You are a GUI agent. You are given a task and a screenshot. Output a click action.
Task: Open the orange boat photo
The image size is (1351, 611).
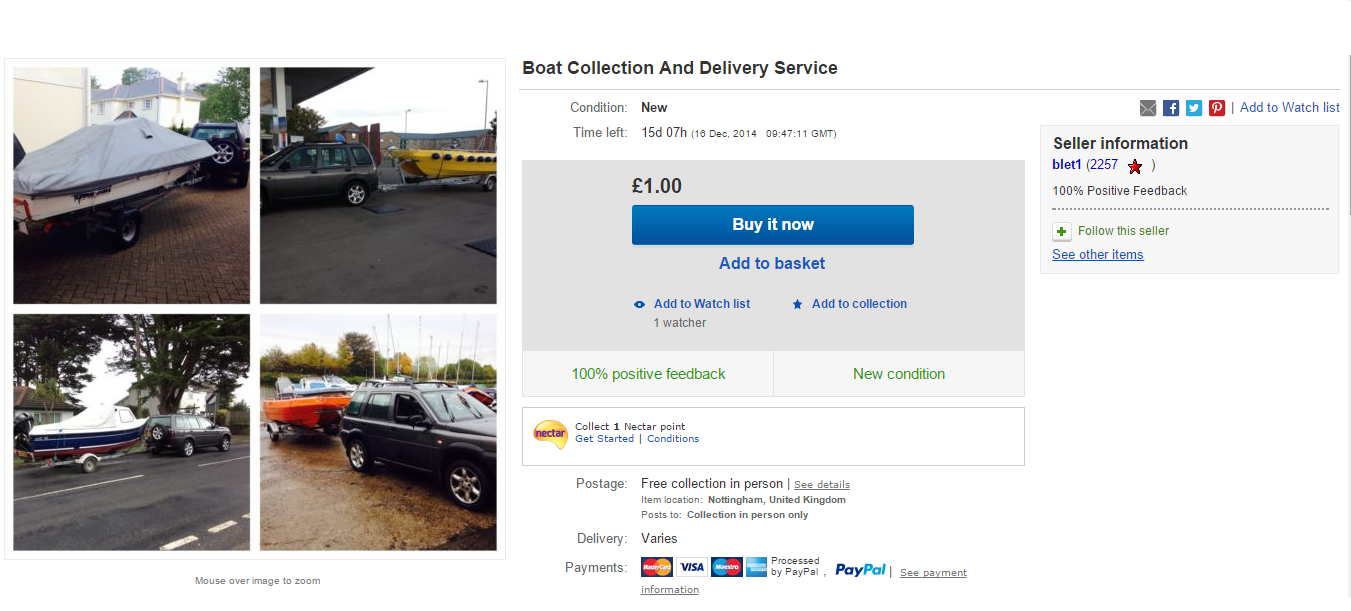378,432
